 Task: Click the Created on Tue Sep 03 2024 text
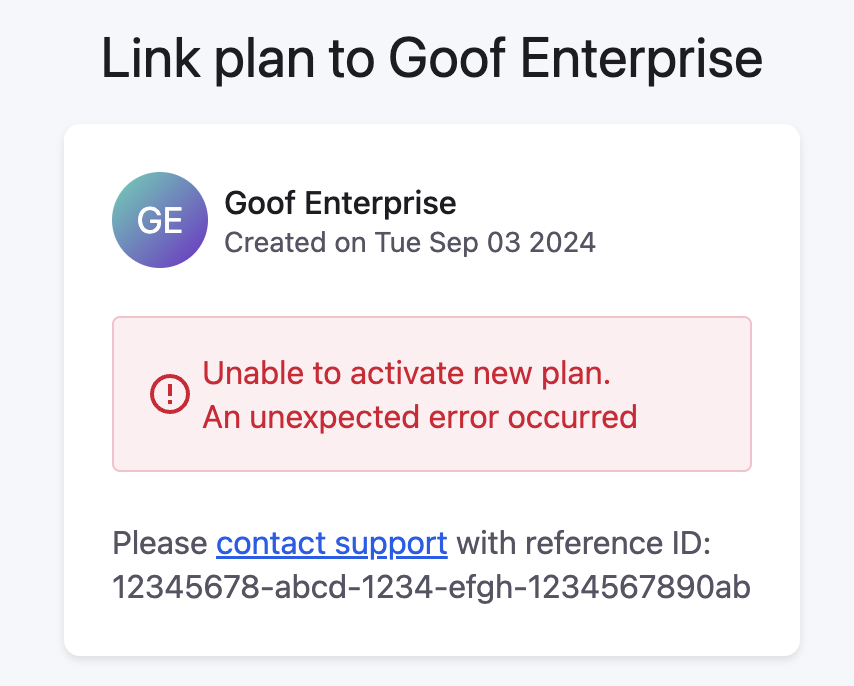pyautogui.click(x=410, y=242)
